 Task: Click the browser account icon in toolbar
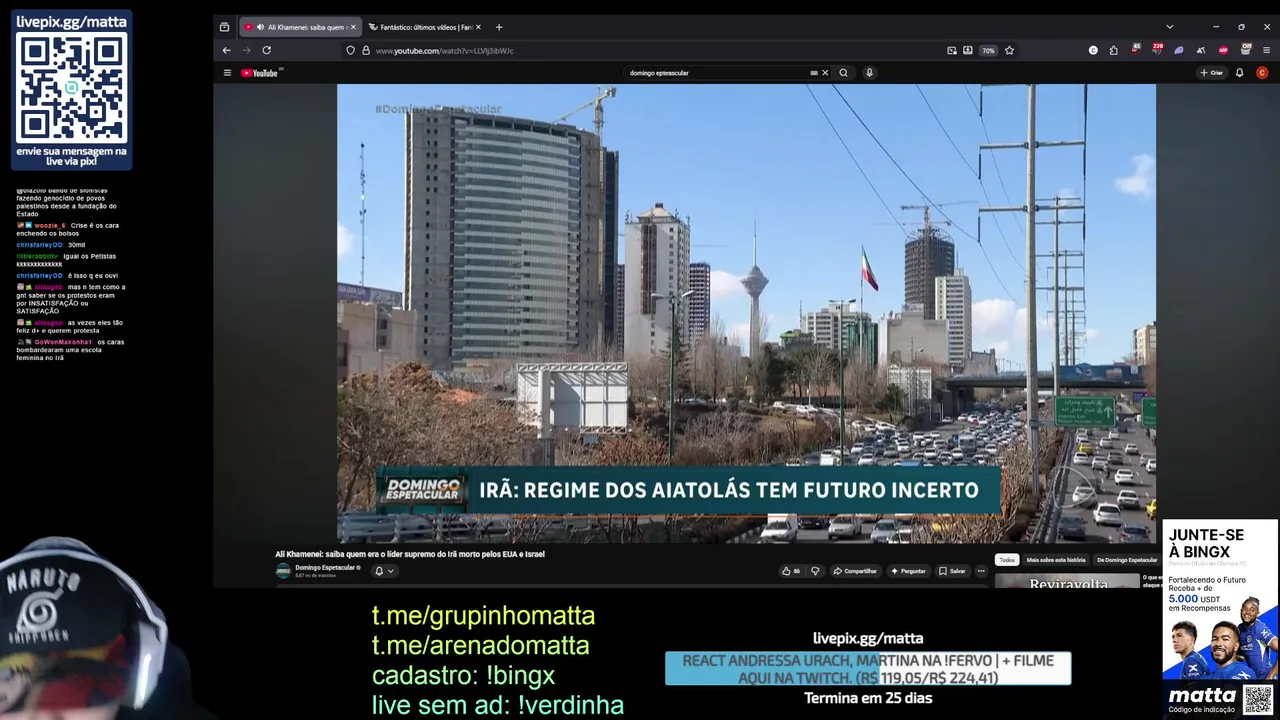[x=1093, y=50]
